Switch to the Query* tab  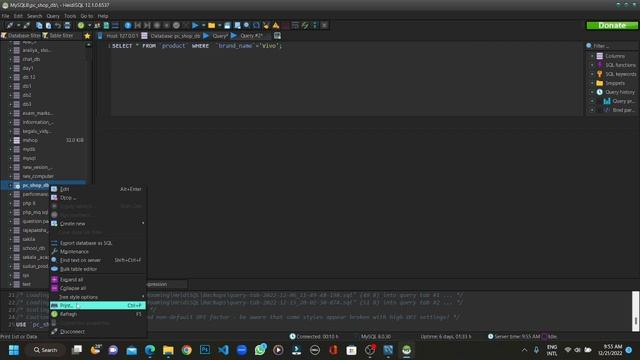click(x=216, y=36)
